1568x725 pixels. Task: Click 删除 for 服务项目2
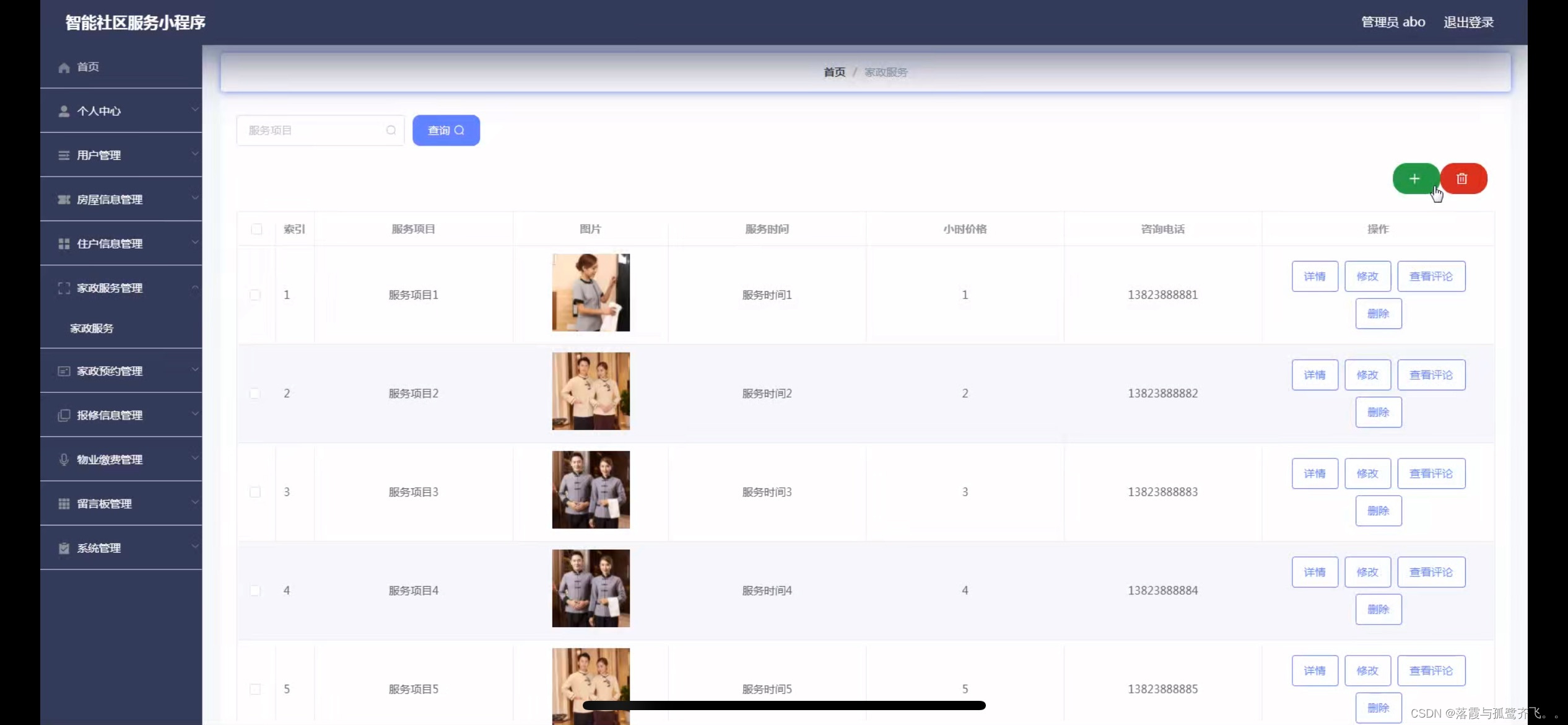(1379, 412)
